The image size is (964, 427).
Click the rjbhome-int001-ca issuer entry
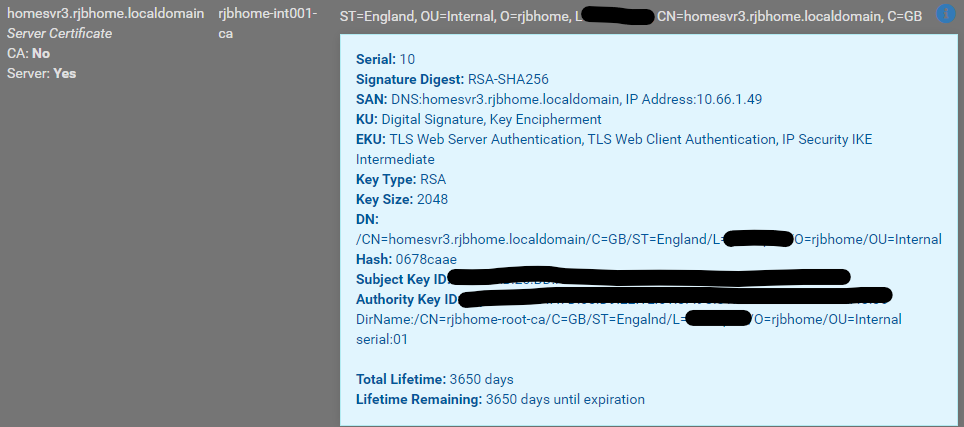268,23
